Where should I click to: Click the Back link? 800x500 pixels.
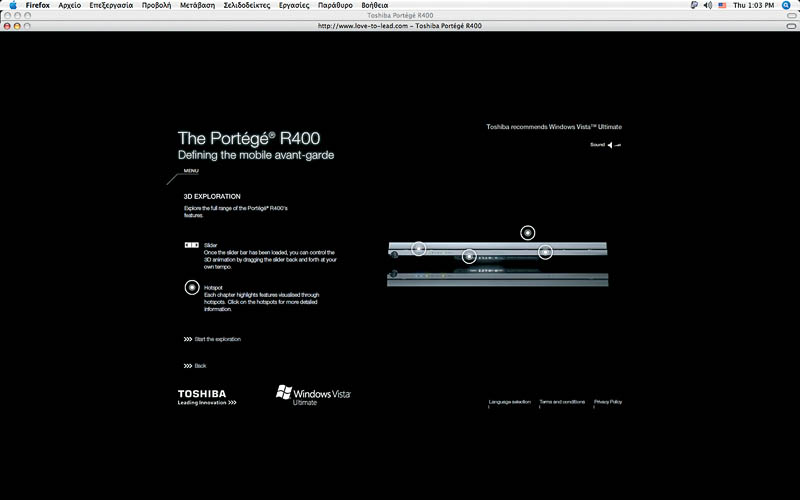click(195, 366)
